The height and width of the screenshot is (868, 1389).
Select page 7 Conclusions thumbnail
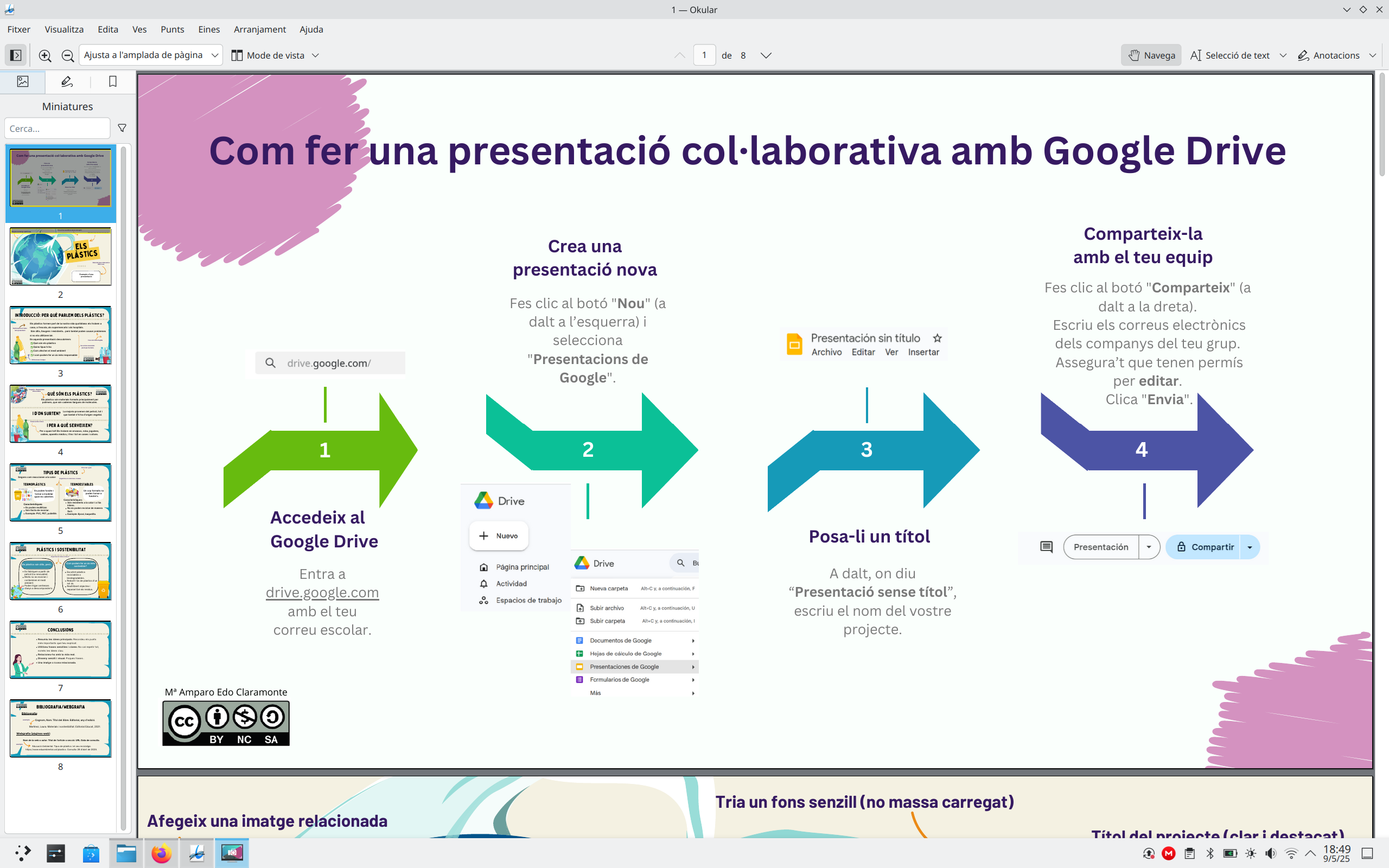[x=60, y=650]
